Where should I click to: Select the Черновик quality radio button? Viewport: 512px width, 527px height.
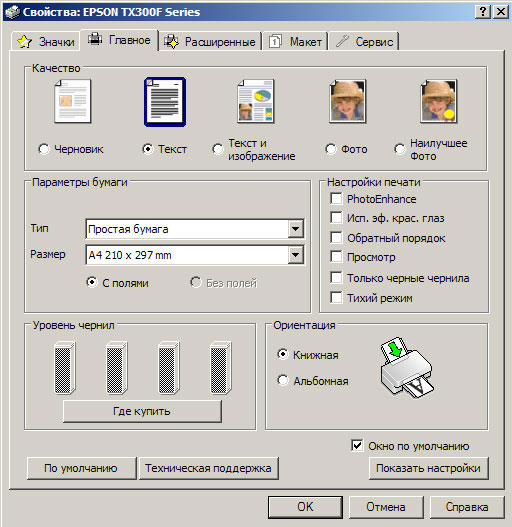tap(44, 149)
